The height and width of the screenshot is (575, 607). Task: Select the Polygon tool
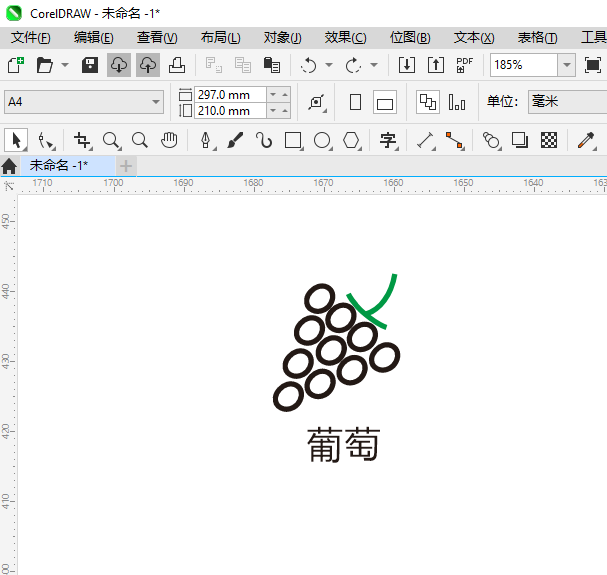tap(351, 140)
